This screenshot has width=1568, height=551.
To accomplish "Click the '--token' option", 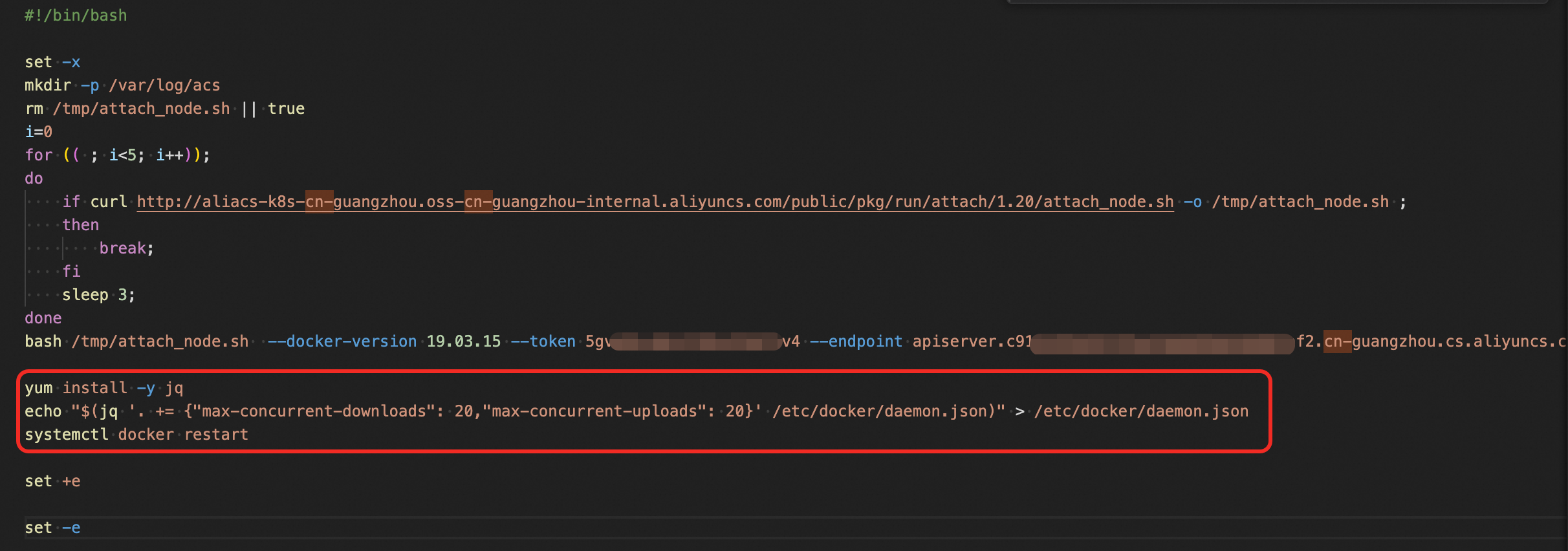I will (543, 341).
